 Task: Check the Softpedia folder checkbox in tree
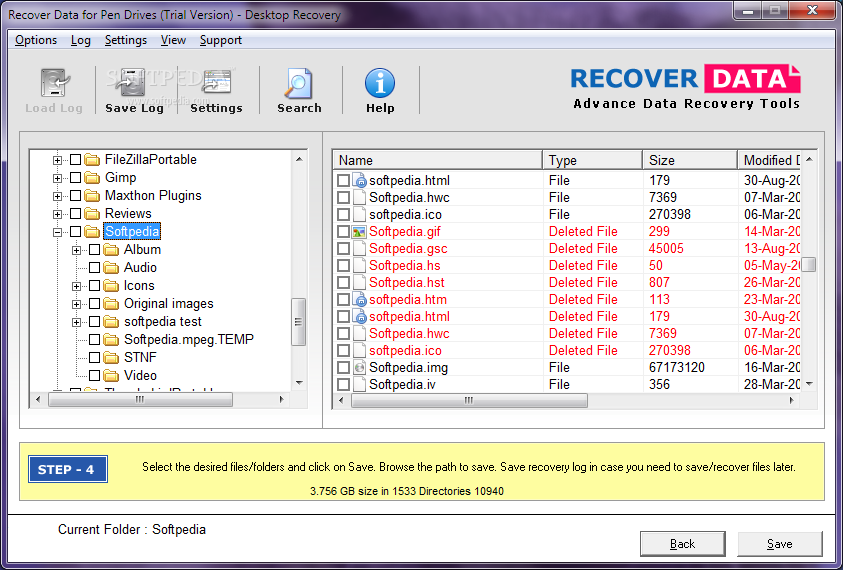pos(76,232)
